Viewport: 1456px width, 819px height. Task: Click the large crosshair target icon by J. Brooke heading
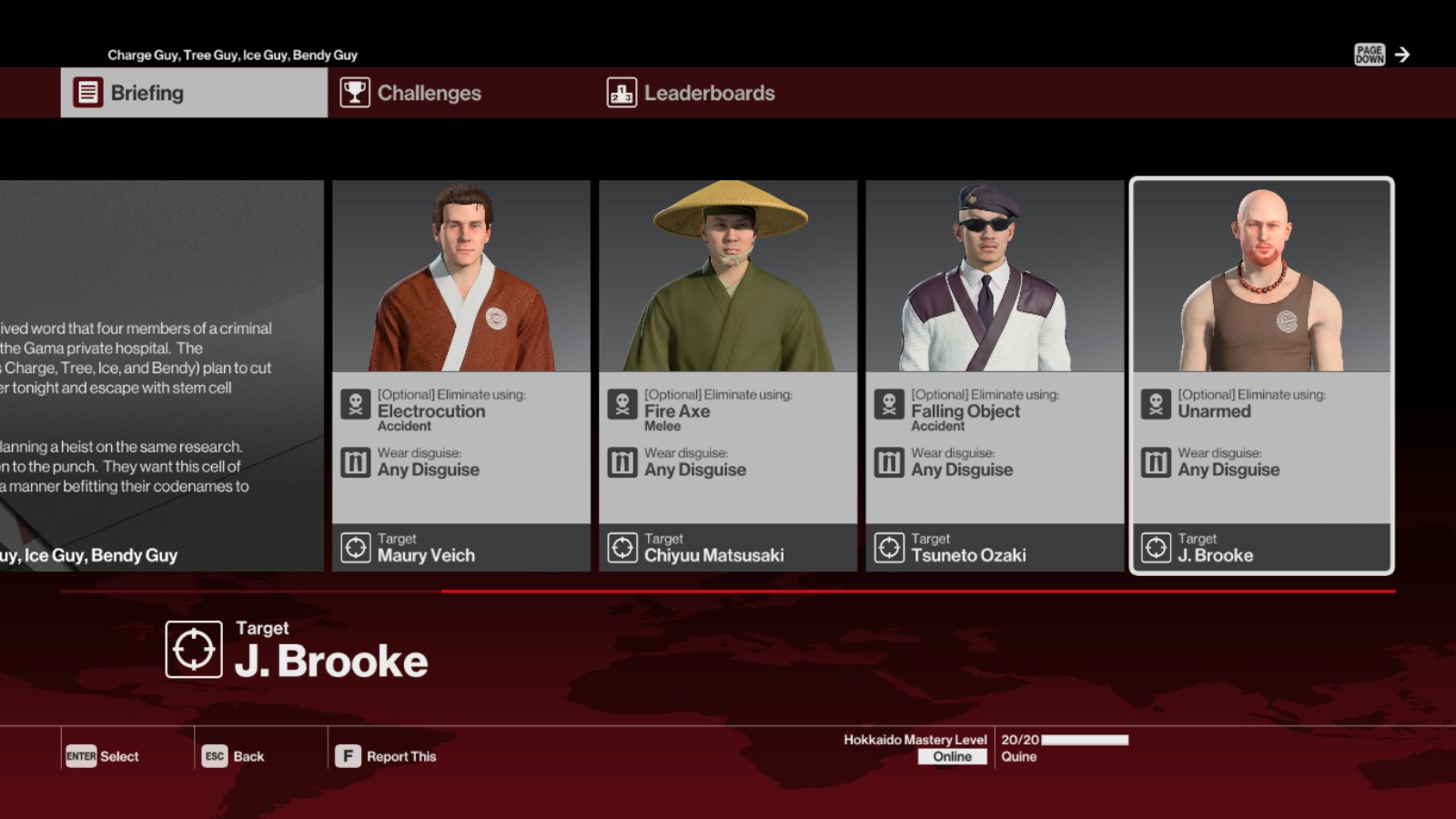pos(194,650)
